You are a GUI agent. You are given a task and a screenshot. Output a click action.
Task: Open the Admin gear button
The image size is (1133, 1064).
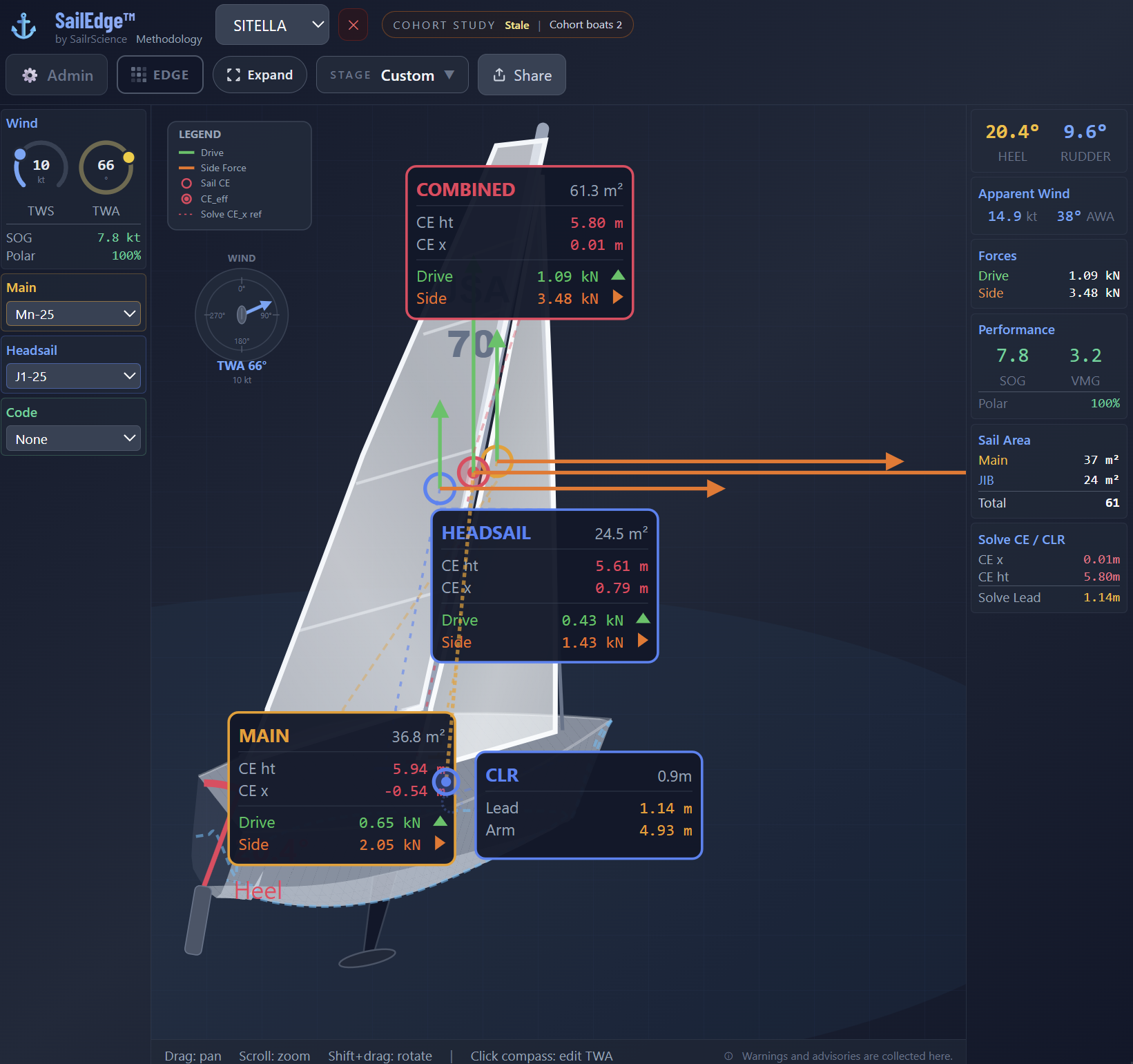coord(57,75)
